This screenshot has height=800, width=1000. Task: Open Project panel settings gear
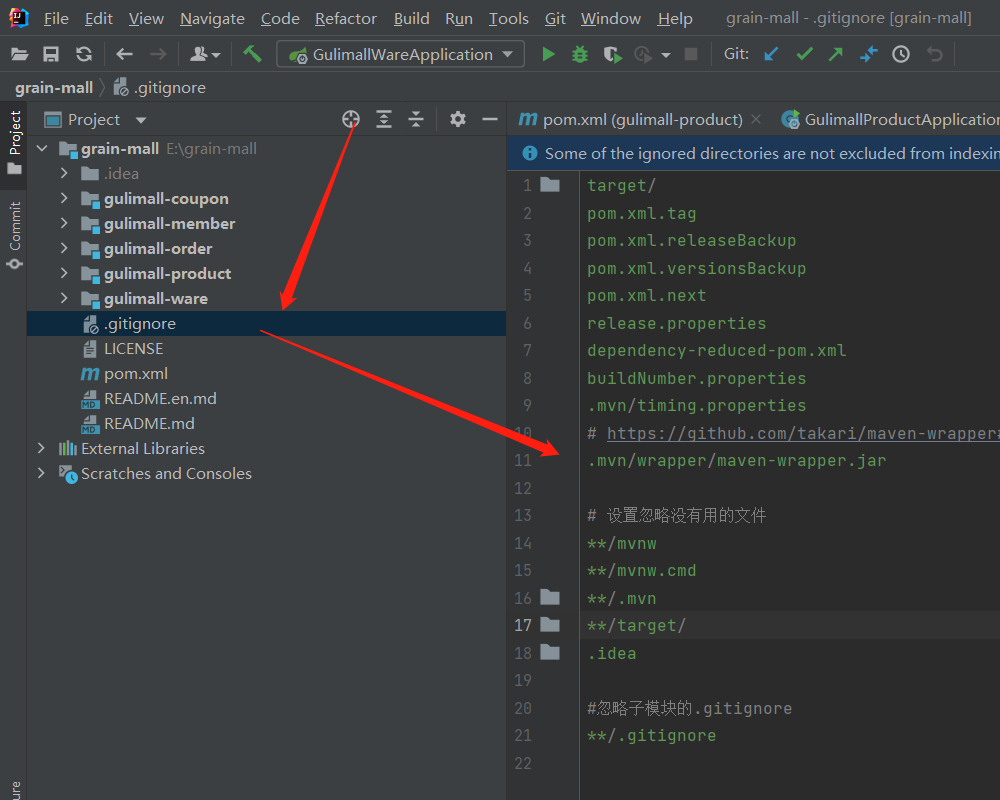point(457,119)
